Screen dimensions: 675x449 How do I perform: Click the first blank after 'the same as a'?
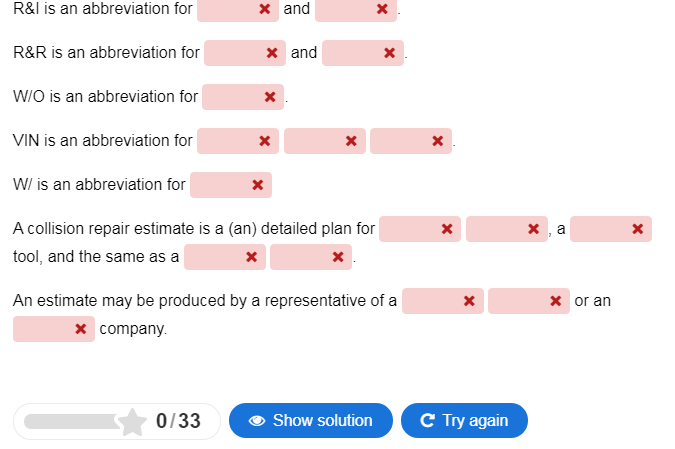point(225,257)
